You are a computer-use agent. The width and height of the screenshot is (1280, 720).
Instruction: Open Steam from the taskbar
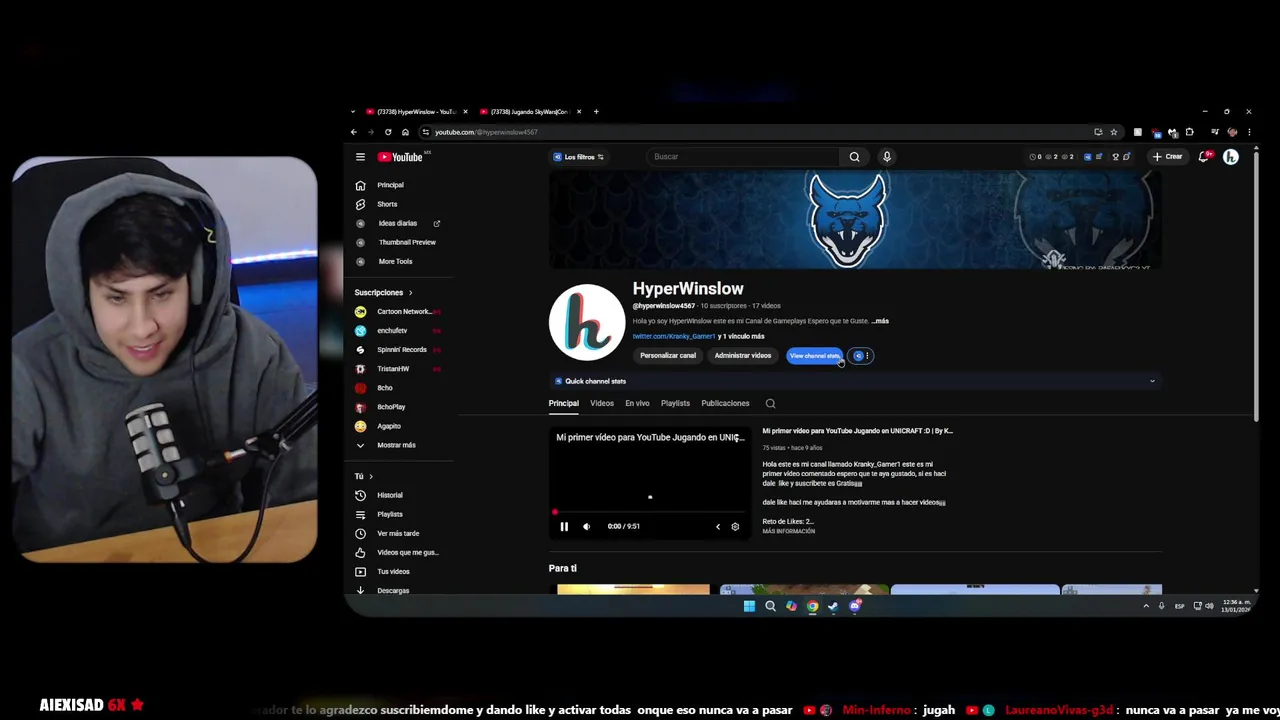[x=833, y=606]
